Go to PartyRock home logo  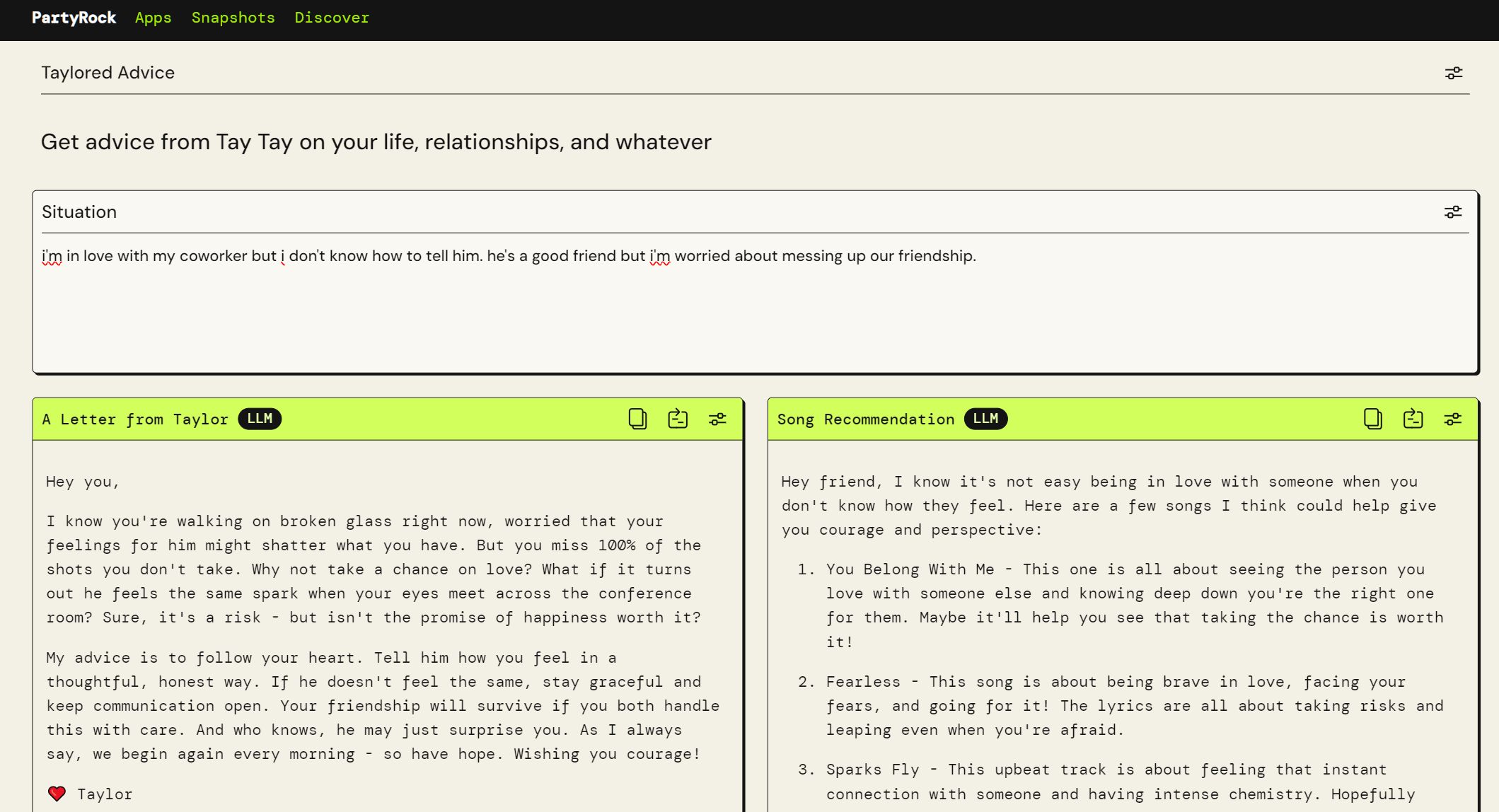(x=74, y=18)
